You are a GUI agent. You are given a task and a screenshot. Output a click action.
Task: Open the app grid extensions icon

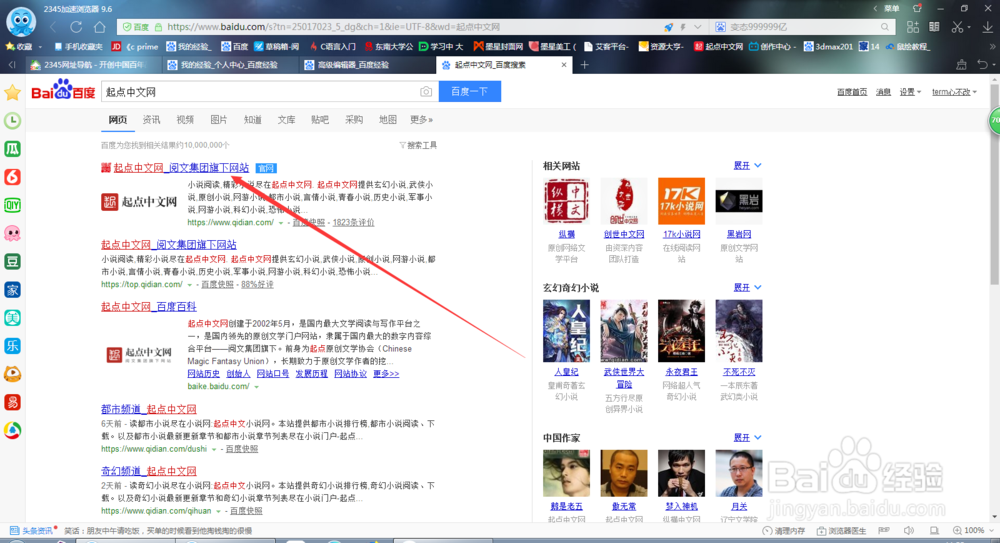pyautogui.click(x=913, y=27)
